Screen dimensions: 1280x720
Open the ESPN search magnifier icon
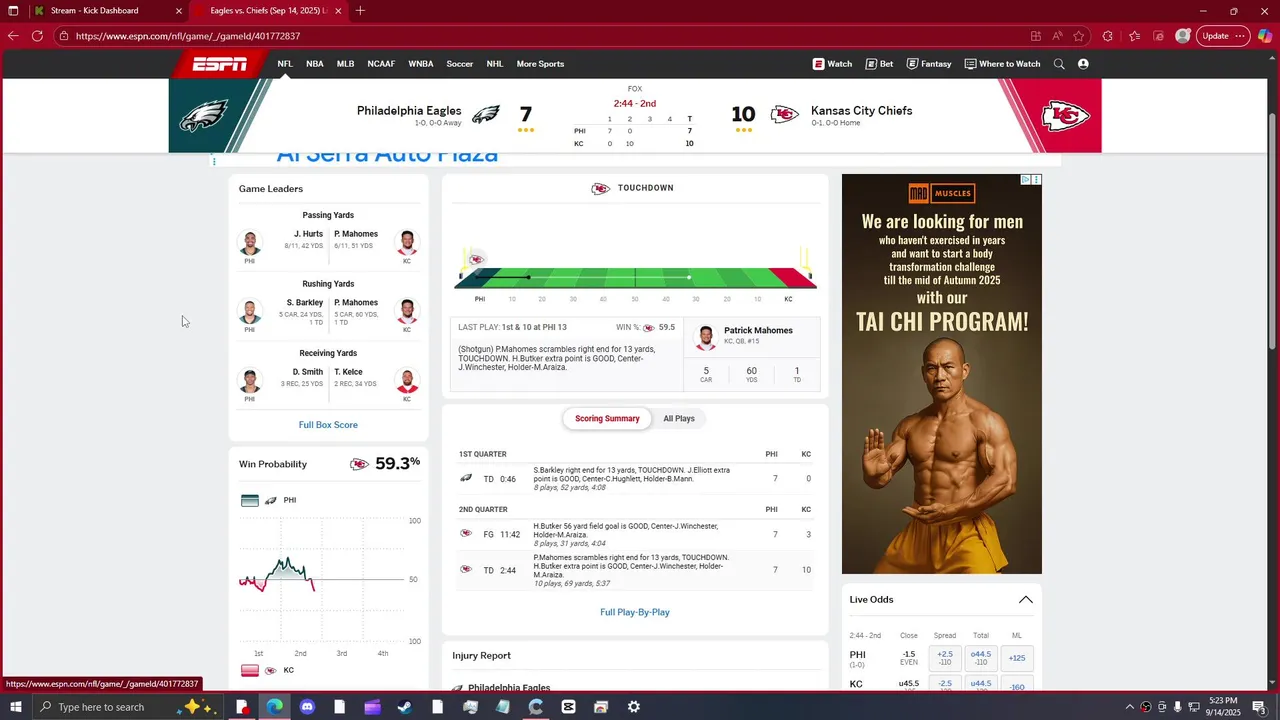coord(1059,64)
